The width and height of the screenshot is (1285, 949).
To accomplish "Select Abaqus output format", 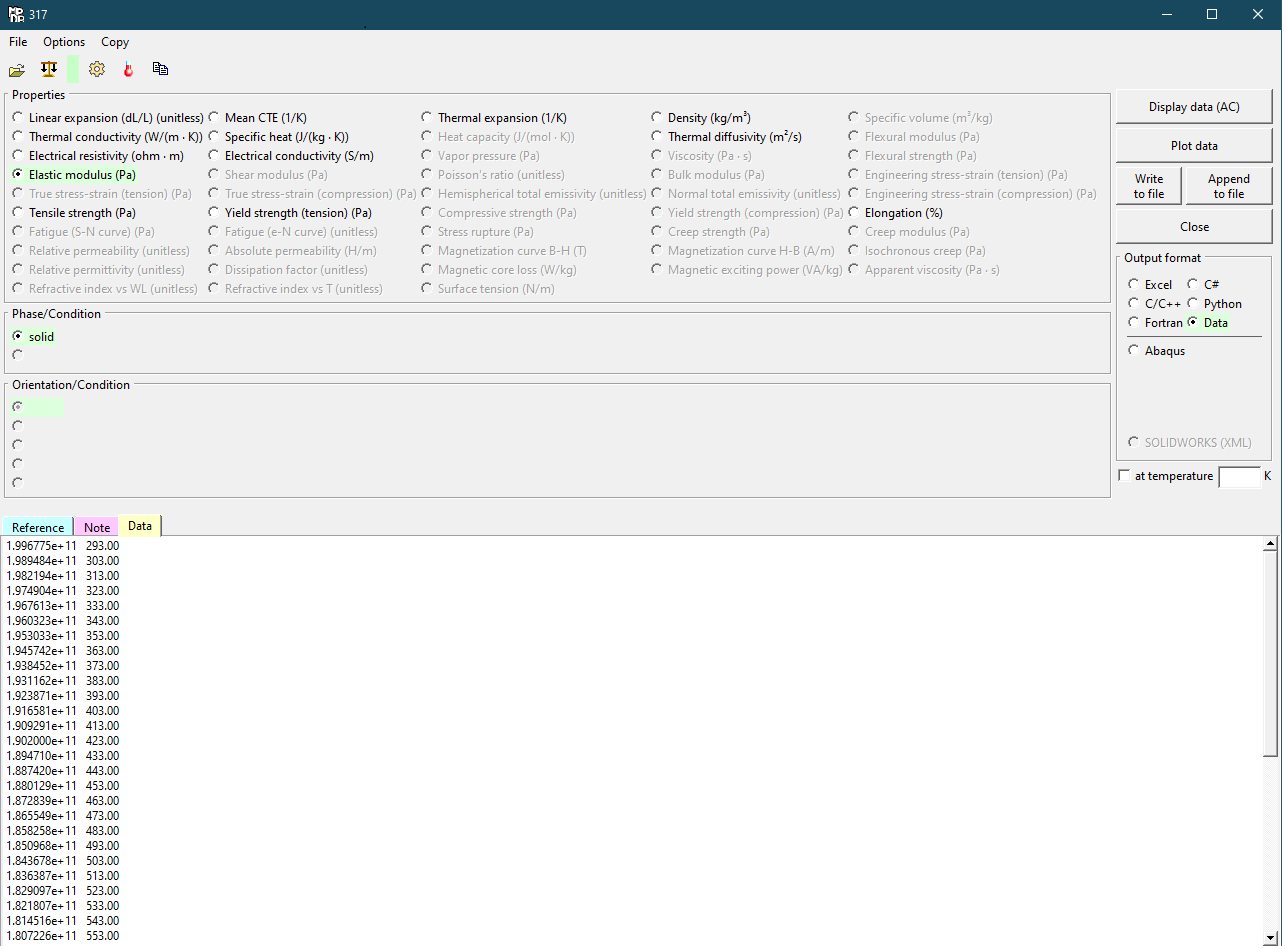I will click(1133, 351).
